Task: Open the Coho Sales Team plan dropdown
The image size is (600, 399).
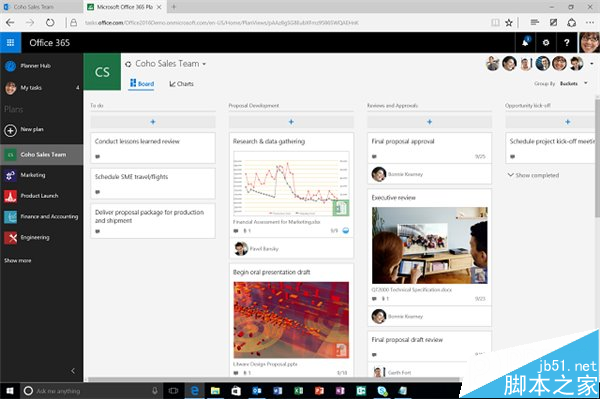Action: click(204, 64)
